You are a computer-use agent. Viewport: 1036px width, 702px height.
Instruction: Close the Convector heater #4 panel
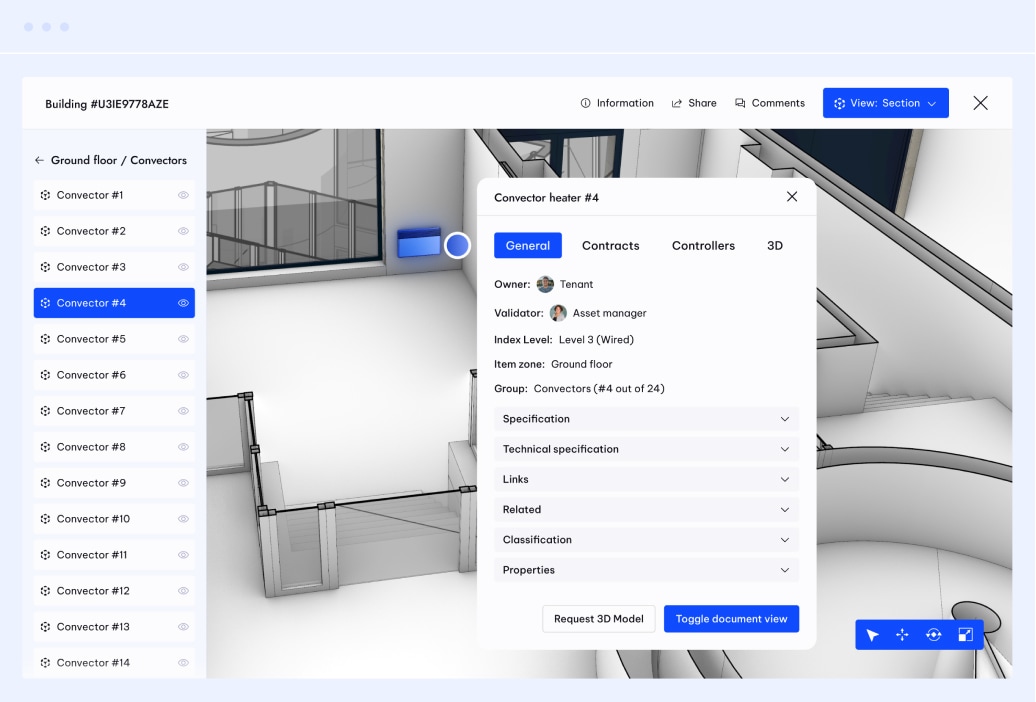[x=792, y=197]
